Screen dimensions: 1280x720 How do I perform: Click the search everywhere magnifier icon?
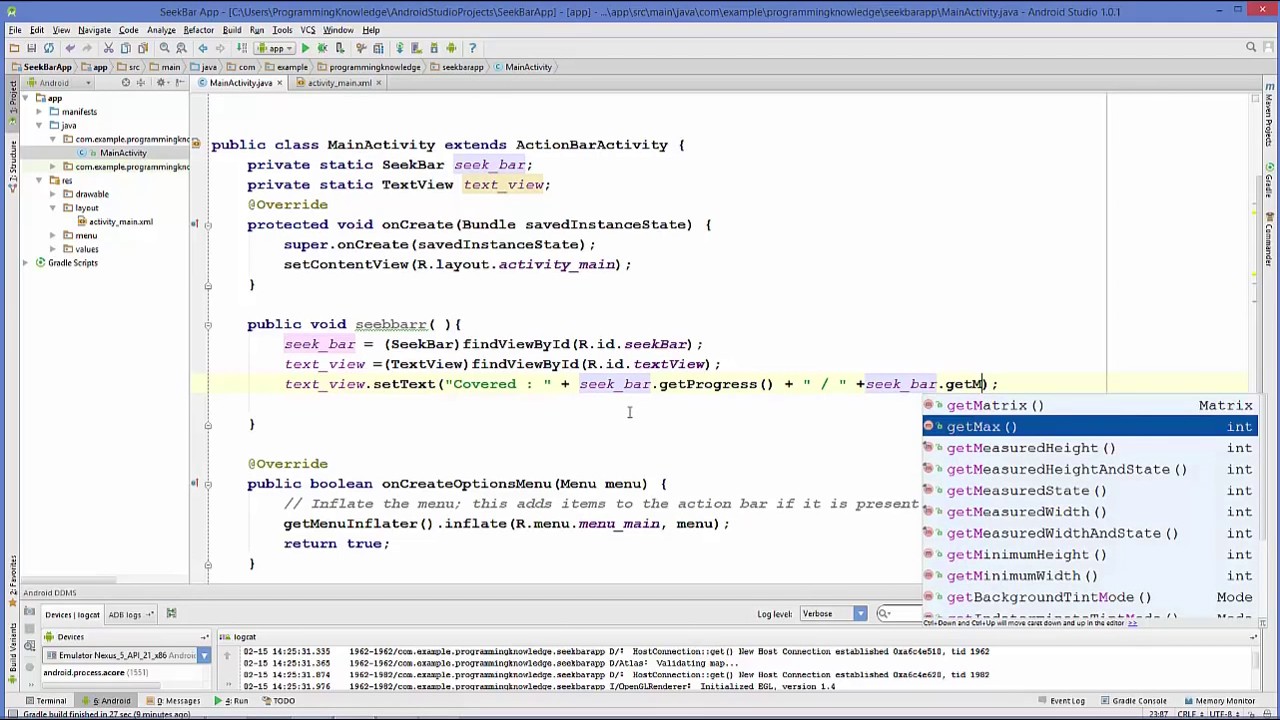point(1250,48)
